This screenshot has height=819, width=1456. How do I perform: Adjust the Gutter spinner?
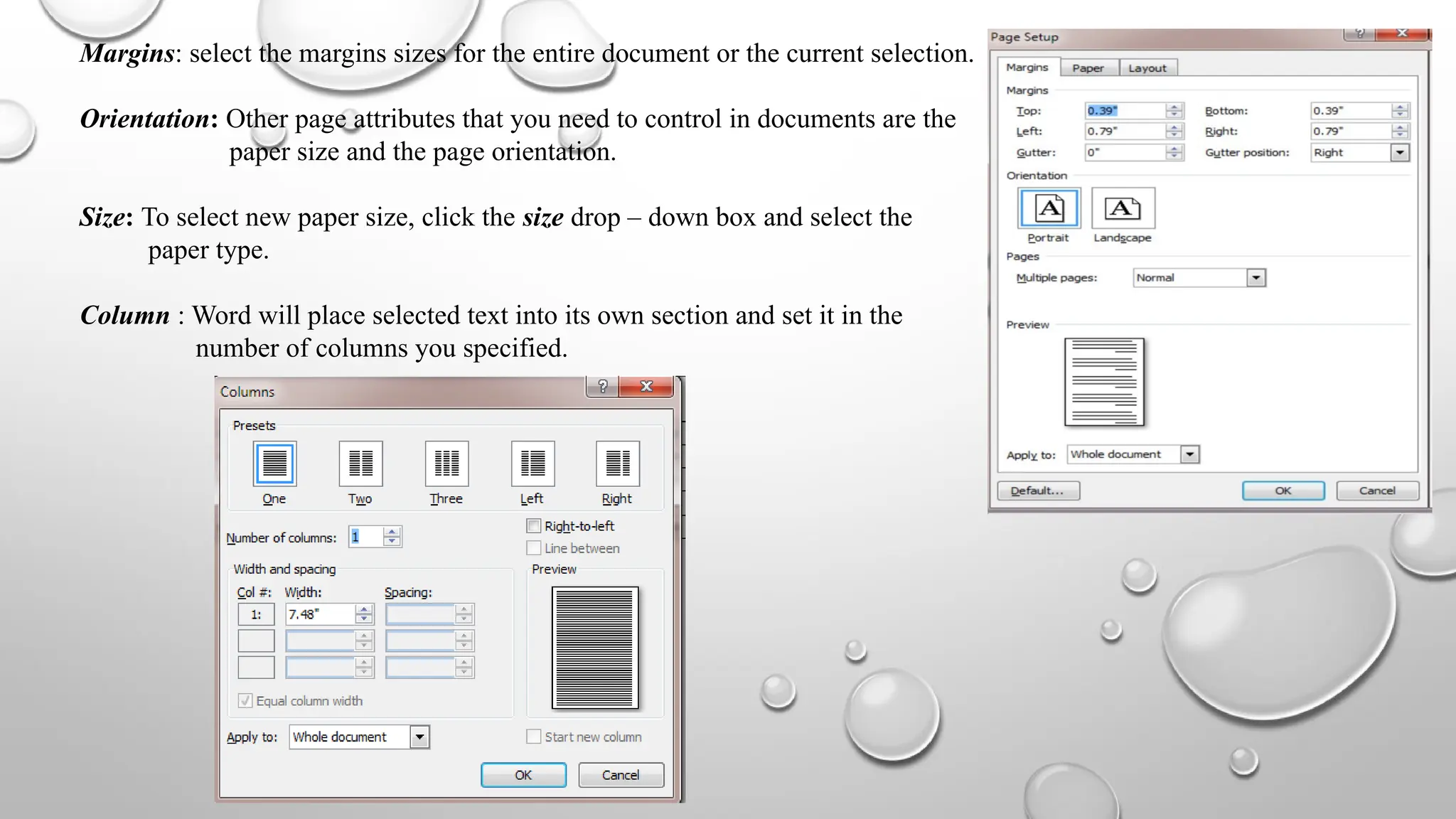click(1174, 152)
